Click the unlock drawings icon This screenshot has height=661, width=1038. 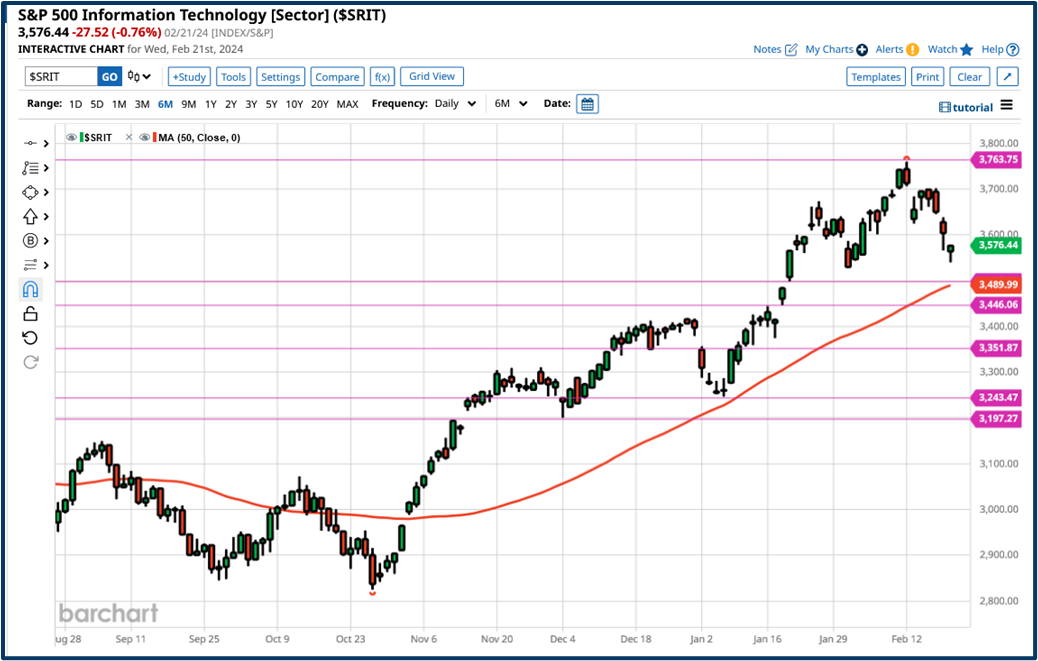[30, 313]
